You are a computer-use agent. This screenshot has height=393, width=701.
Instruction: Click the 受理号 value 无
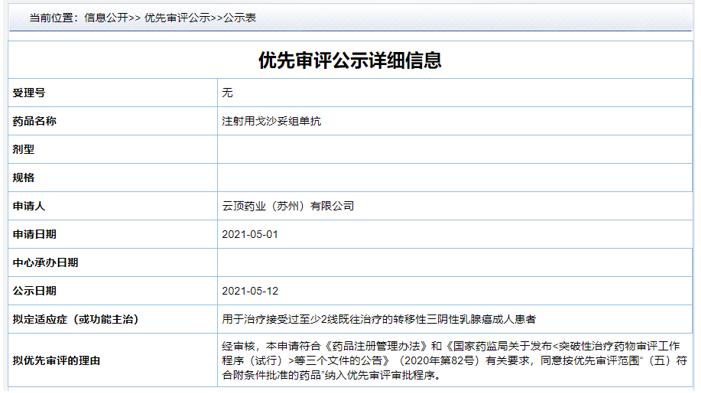pos(228,93)
